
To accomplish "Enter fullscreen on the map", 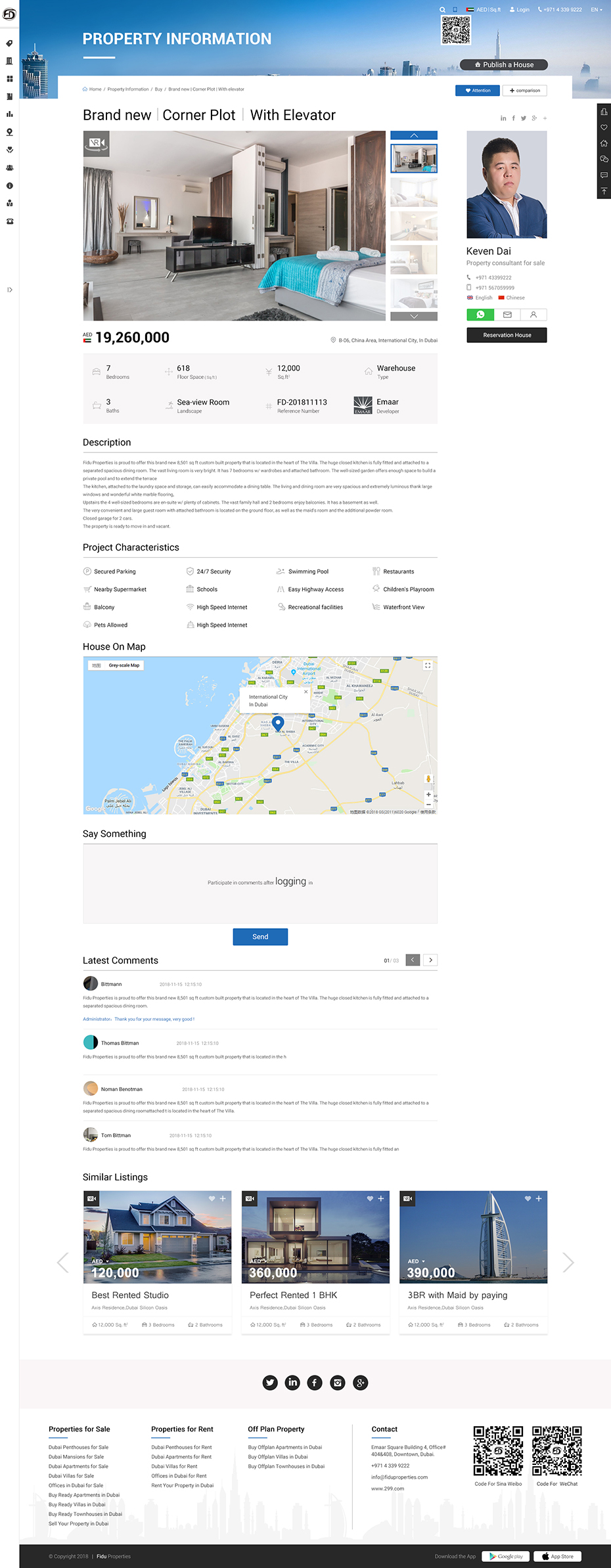I will (428, 665).
